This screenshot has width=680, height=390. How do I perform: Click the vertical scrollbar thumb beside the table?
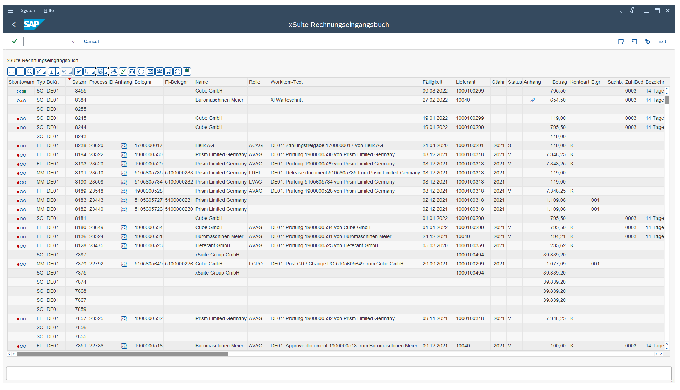tap(667, 100)
